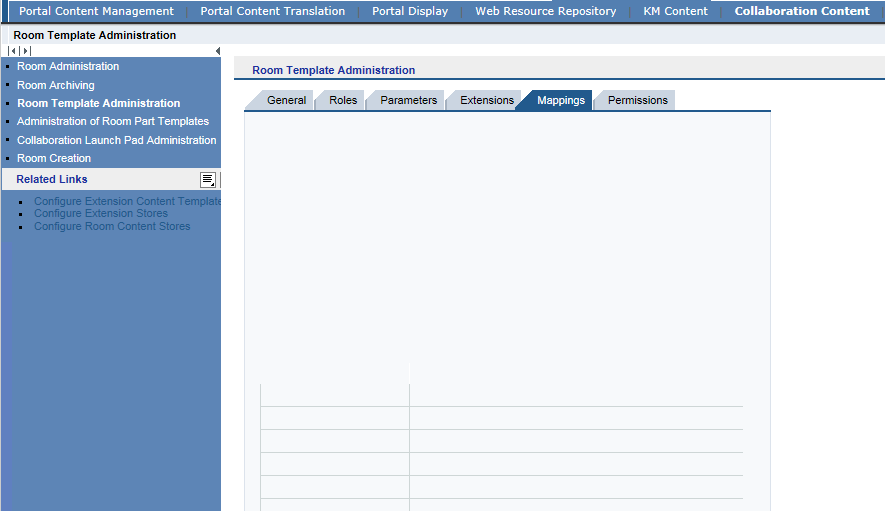Open the Permissions tab

pos(638,100)
